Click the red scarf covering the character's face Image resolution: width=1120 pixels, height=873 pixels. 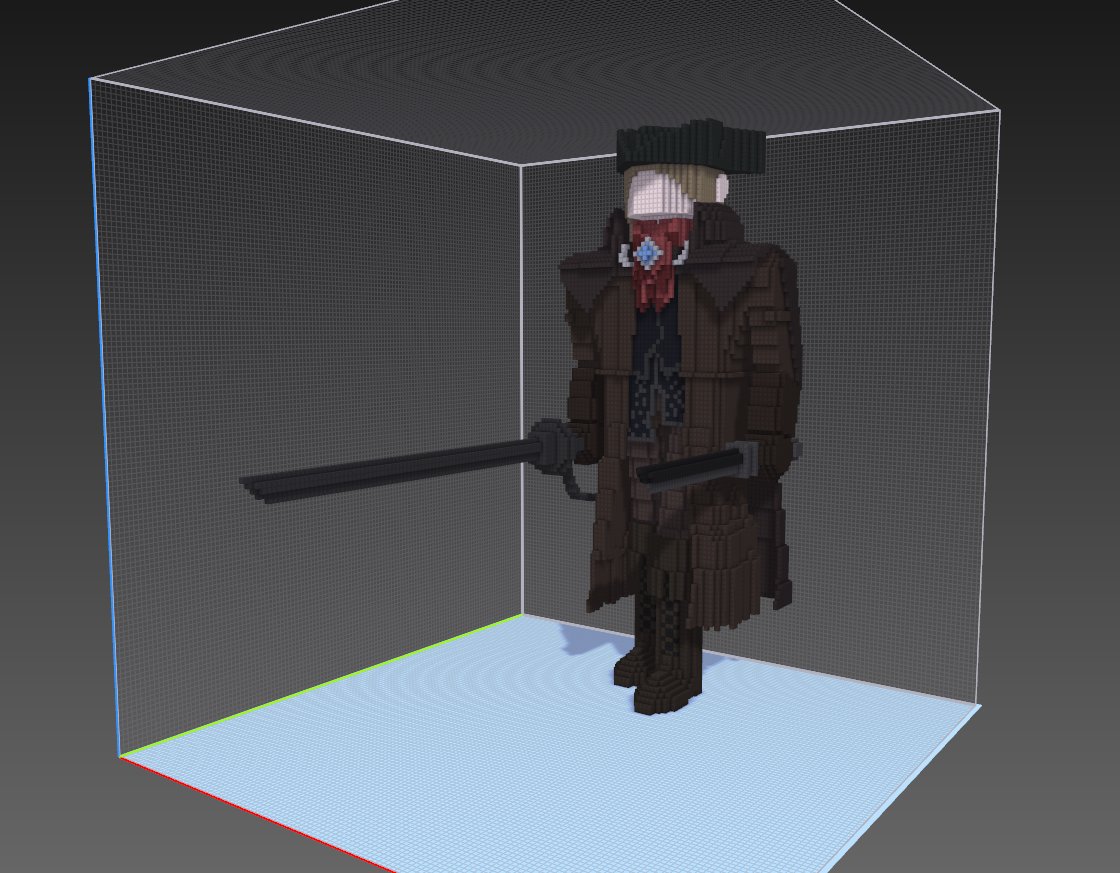[x=657, y=263]
